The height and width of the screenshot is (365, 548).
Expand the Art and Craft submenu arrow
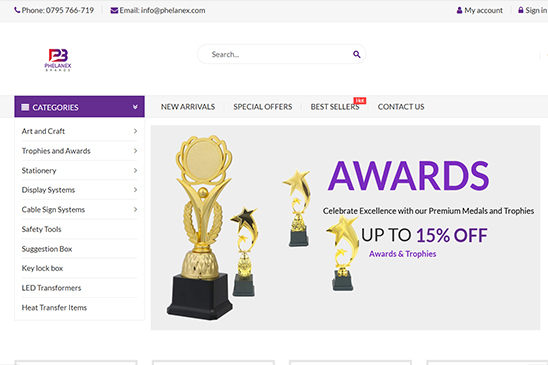click(135, 131)
